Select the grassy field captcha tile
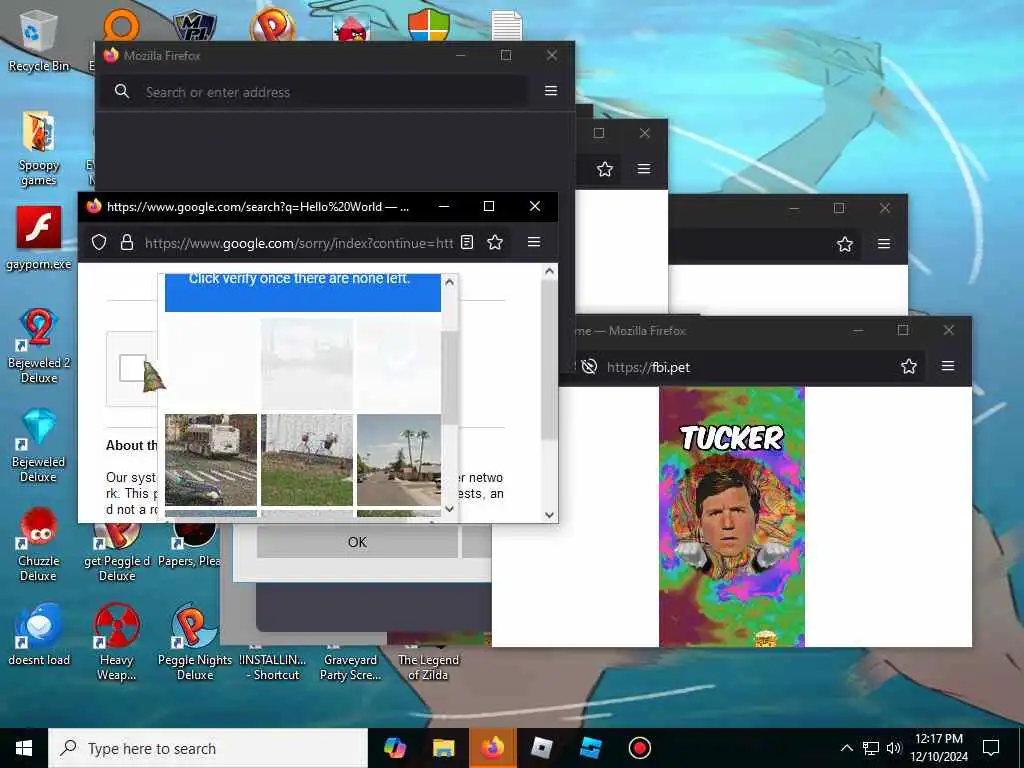 [307, 460]
